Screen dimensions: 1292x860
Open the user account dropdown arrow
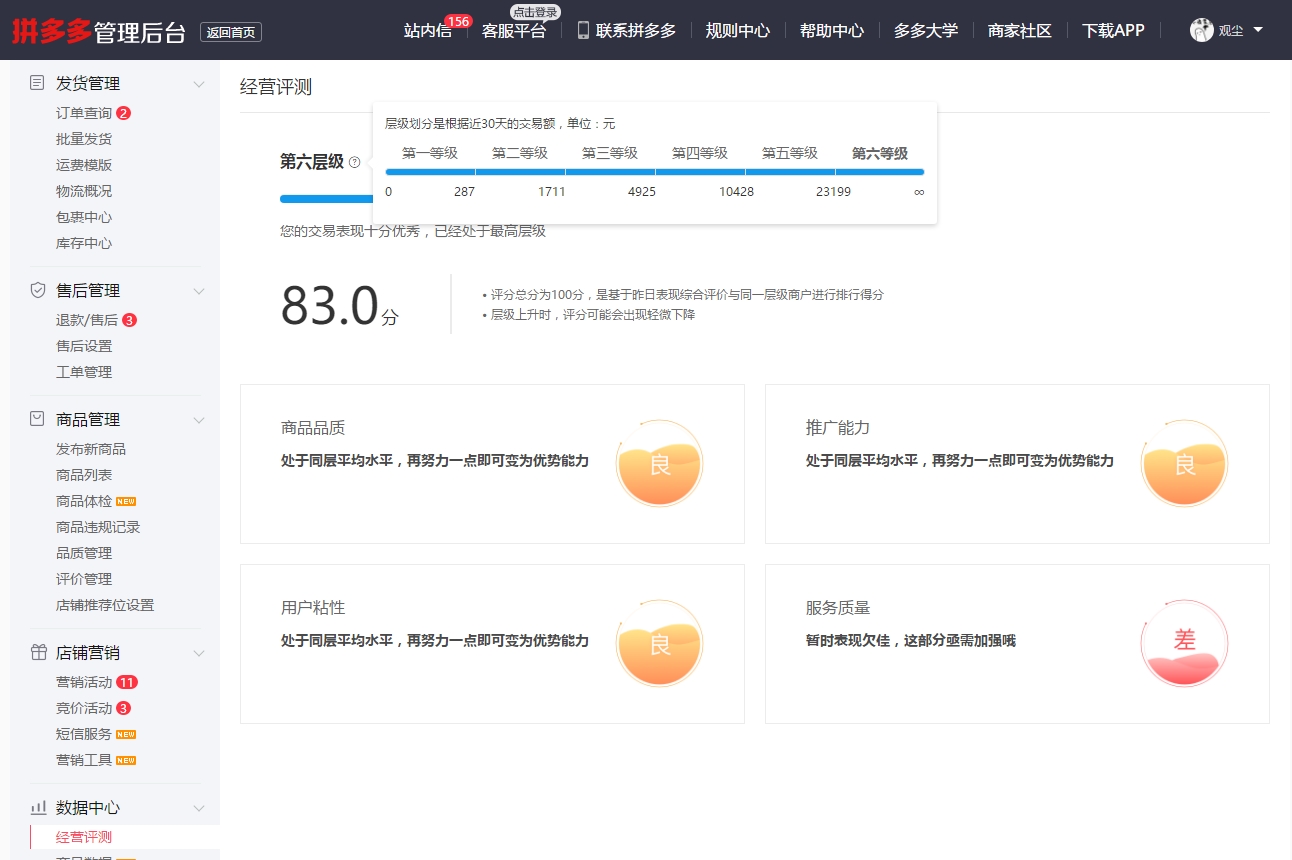[x=1258, y=30]
